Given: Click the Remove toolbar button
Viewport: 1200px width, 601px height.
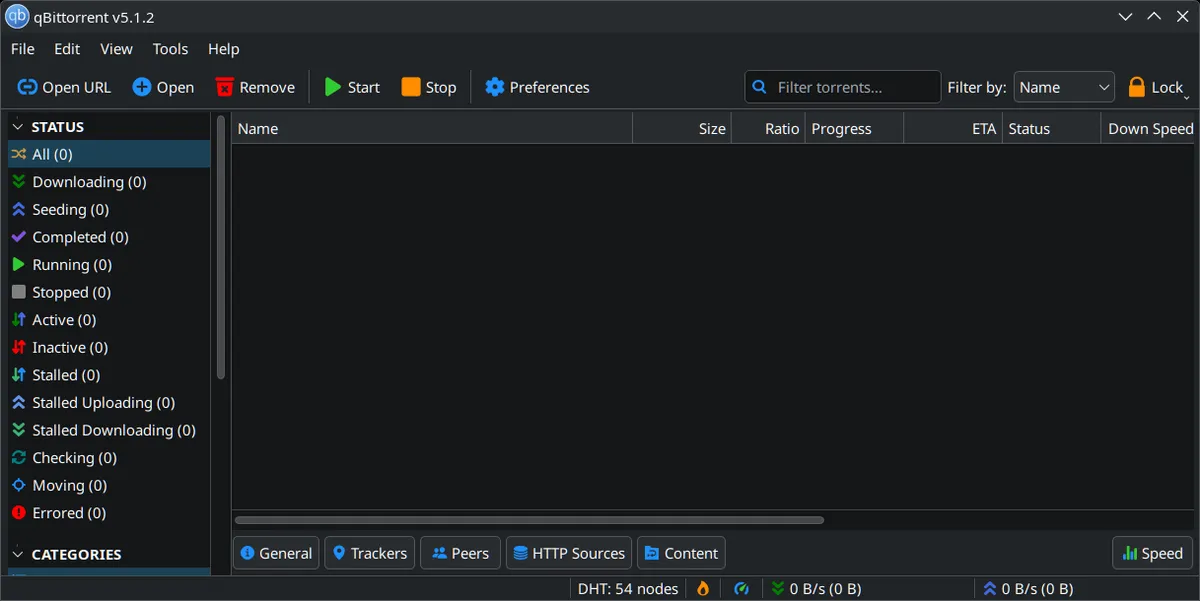Looking at the screenshot, I should pyautogui.click(x=255, y=87).
